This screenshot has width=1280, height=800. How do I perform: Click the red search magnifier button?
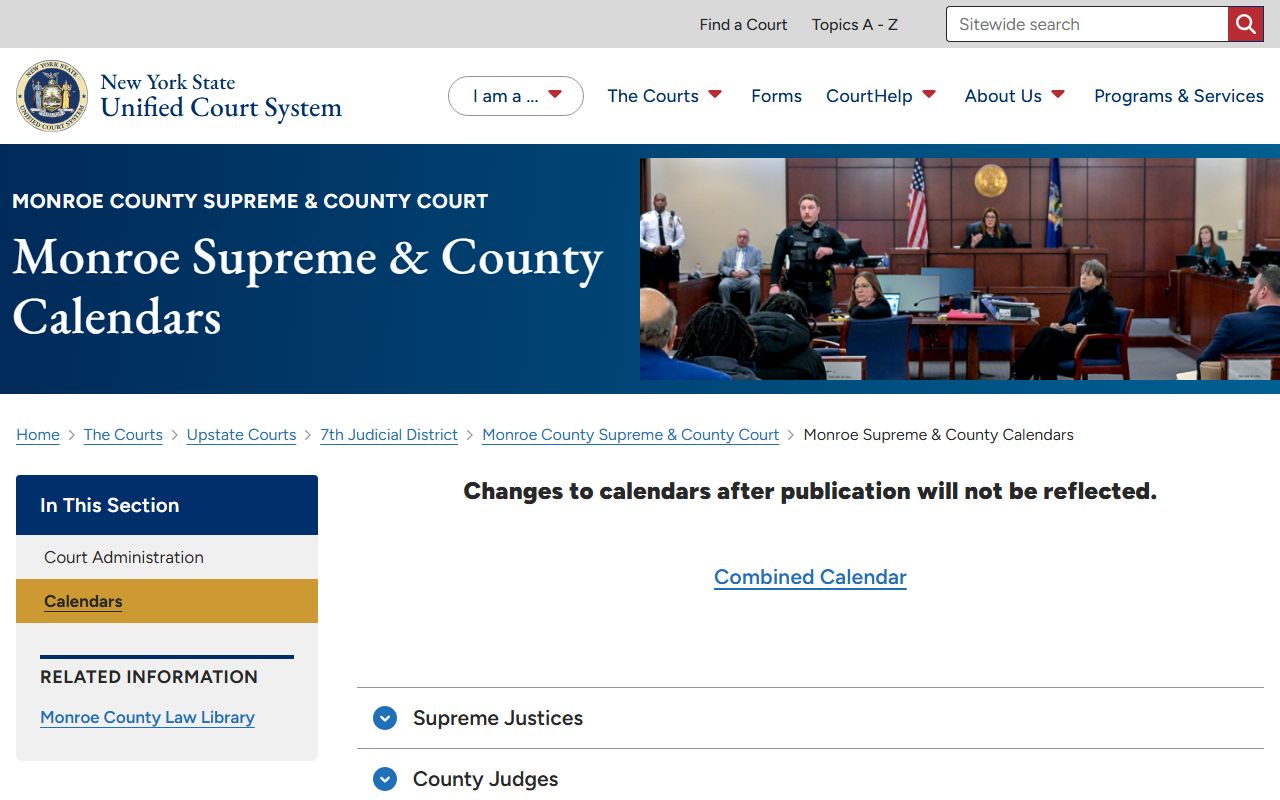pos(1246,24)
